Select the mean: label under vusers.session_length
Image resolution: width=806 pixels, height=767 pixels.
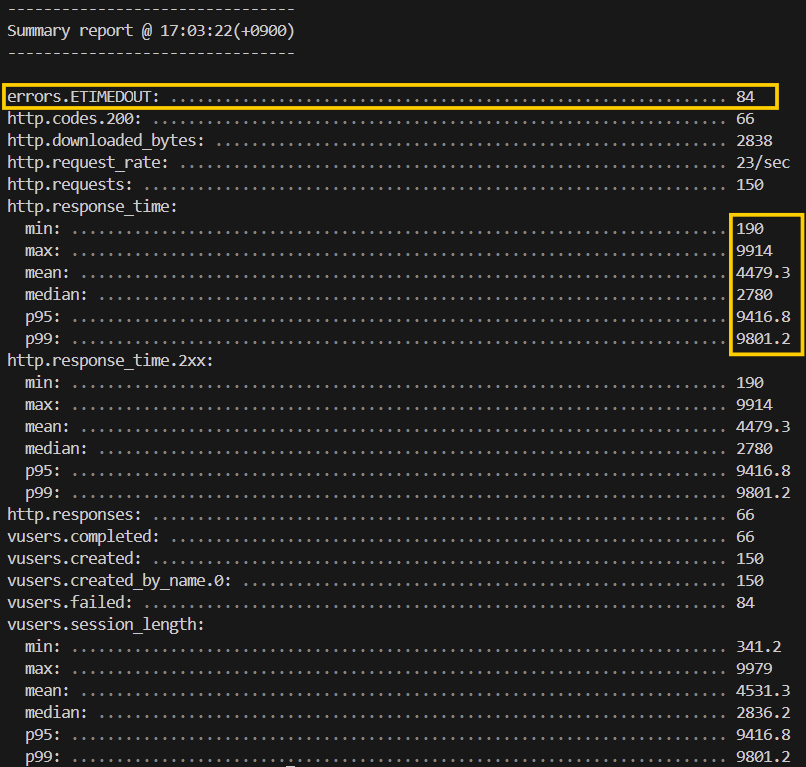(47, 691)
